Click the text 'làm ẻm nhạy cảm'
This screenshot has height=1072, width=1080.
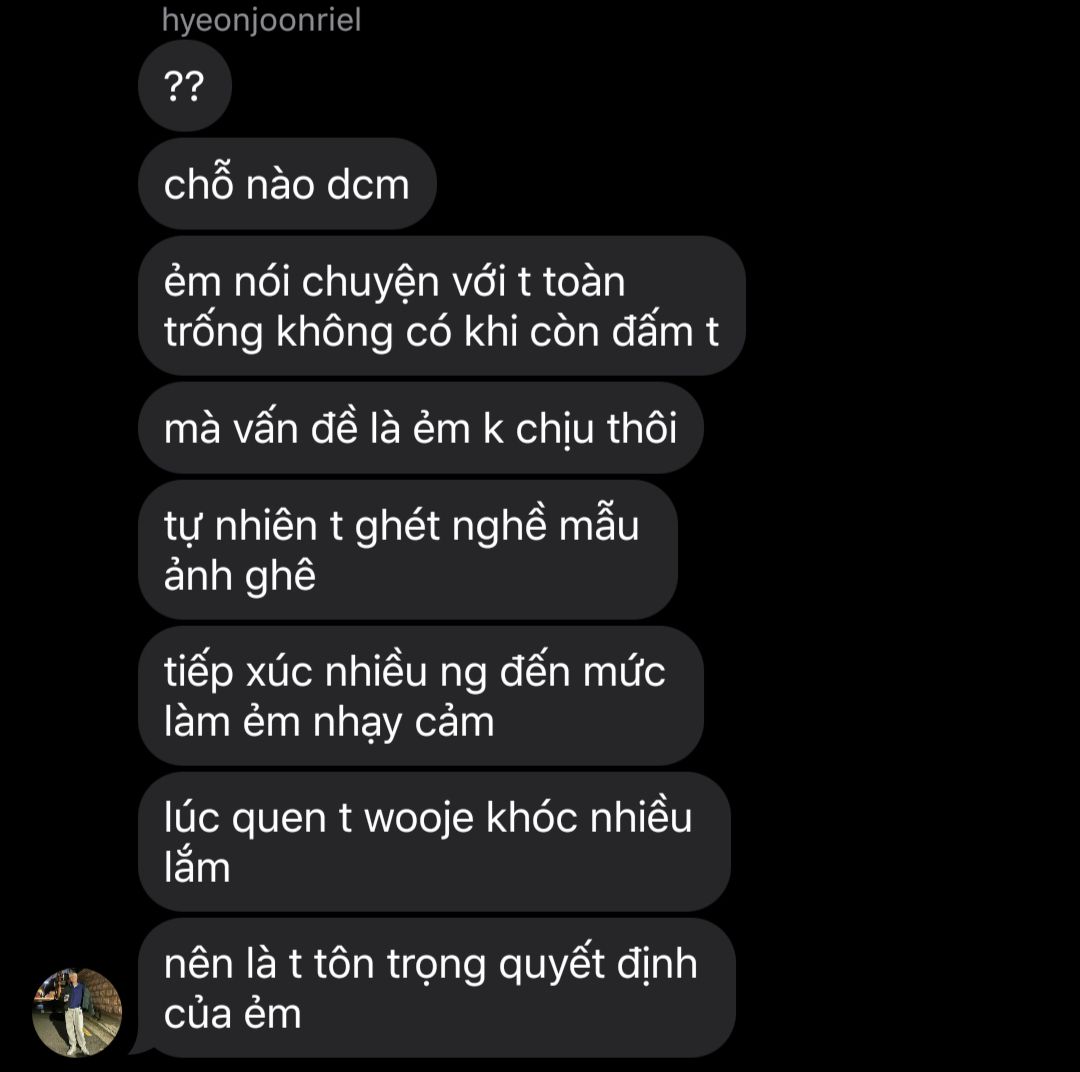tap(329, 722)
